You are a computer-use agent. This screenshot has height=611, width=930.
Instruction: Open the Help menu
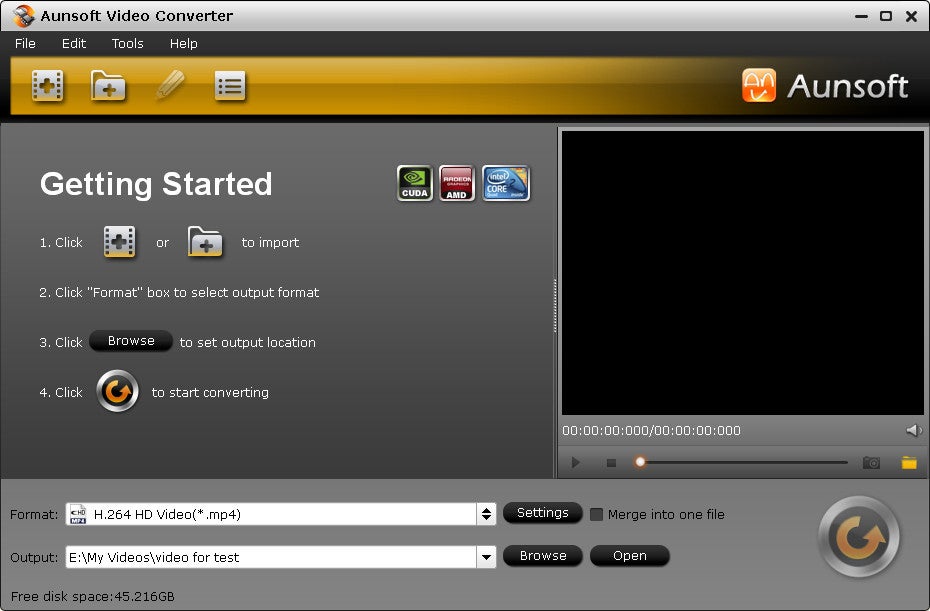(x=183, y=43)
